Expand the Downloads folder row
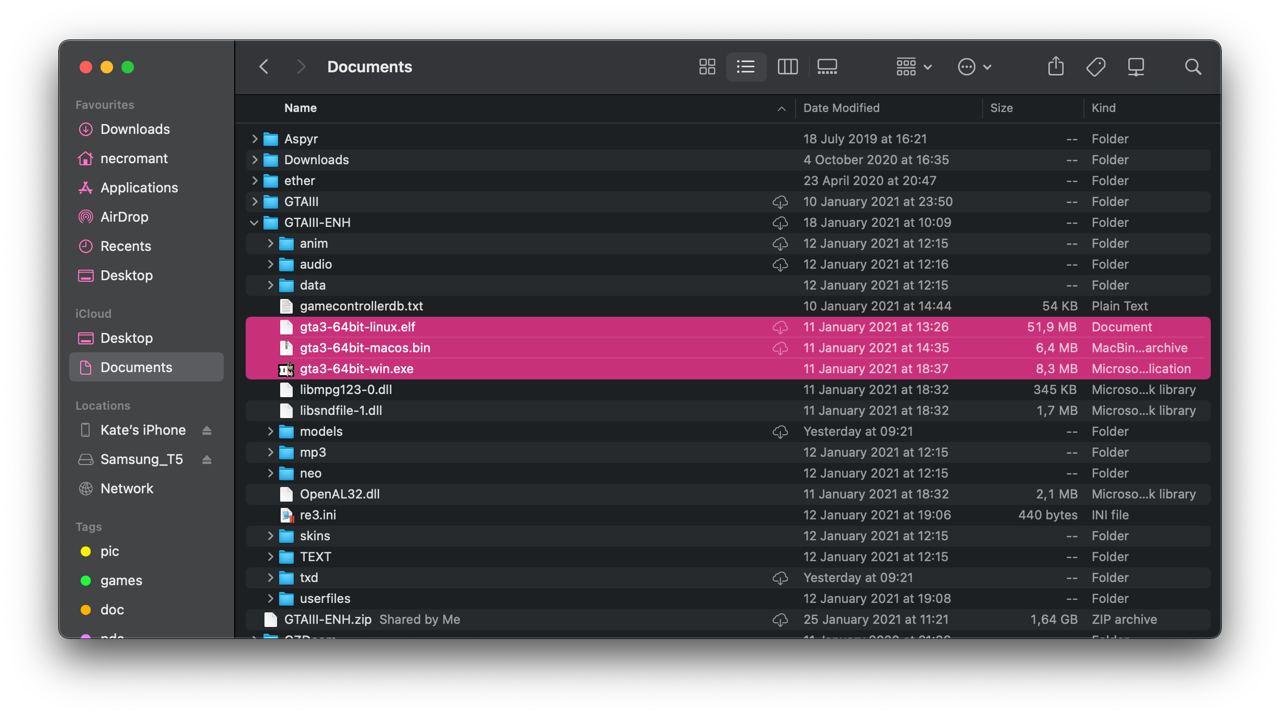The image size is (1280, 716). click(254, 160)
